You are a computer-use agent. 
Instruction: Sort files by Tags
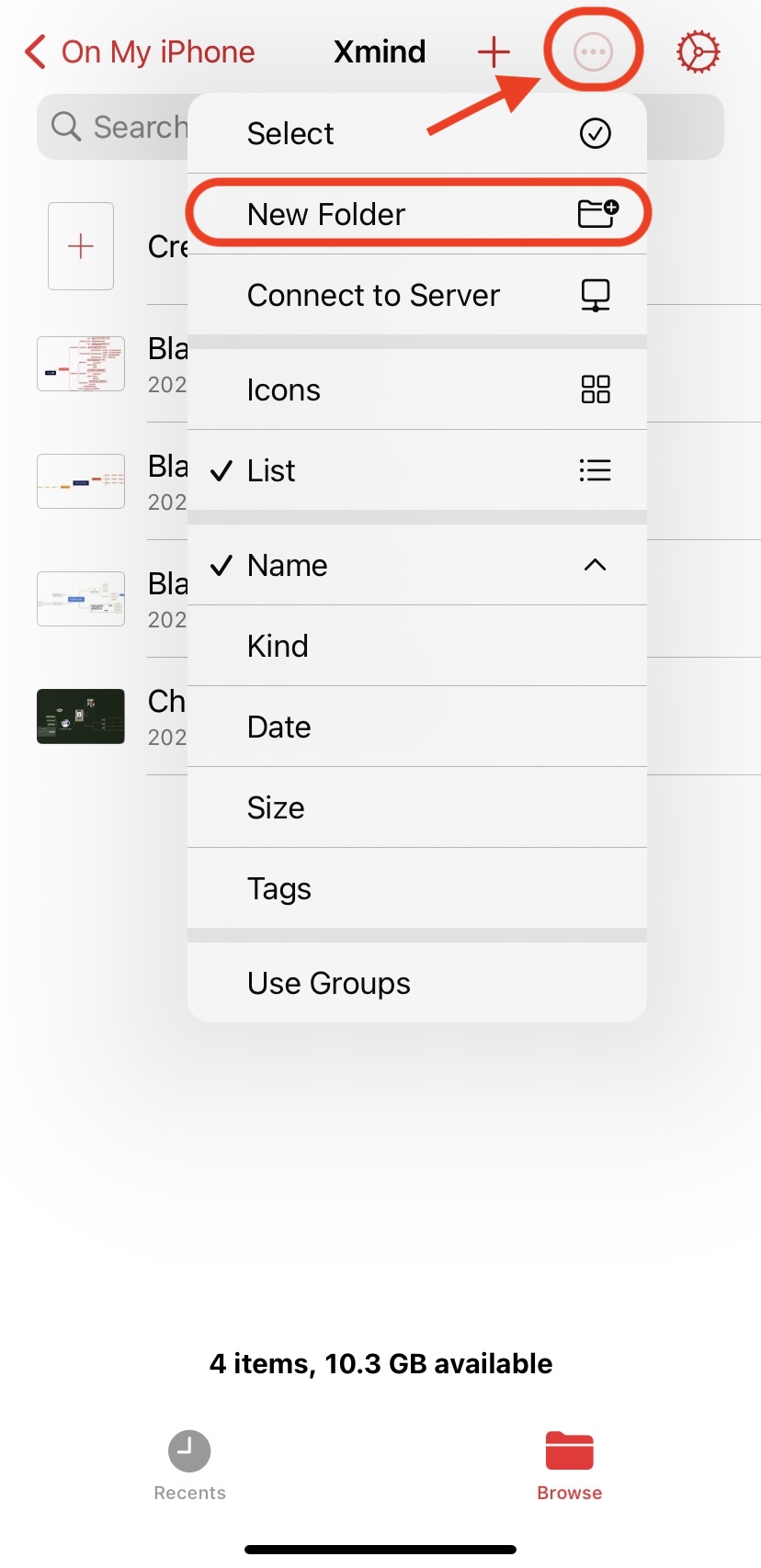pos(417,888)
